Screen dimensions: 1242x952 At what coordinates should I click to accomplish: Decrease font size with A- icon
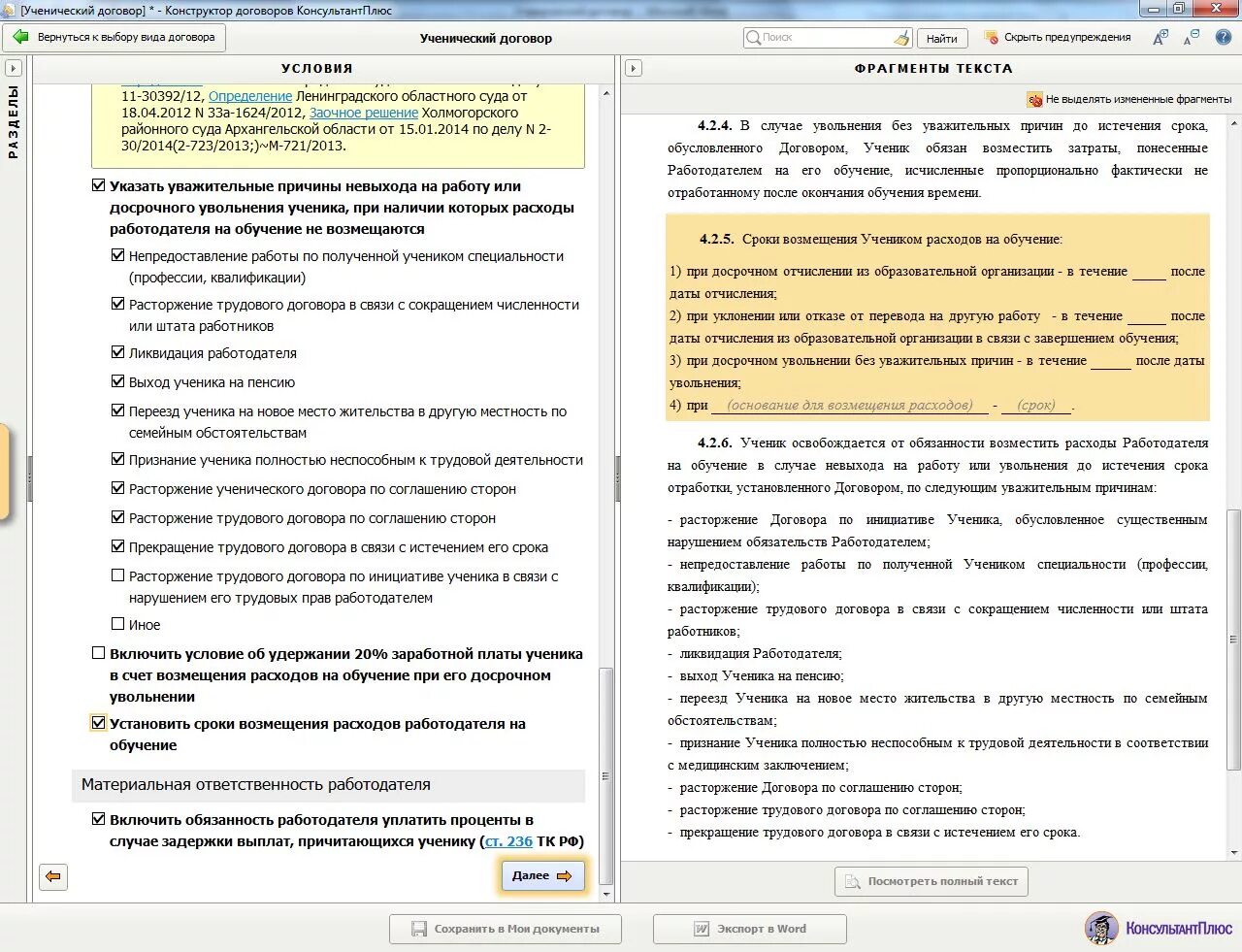1193,37
